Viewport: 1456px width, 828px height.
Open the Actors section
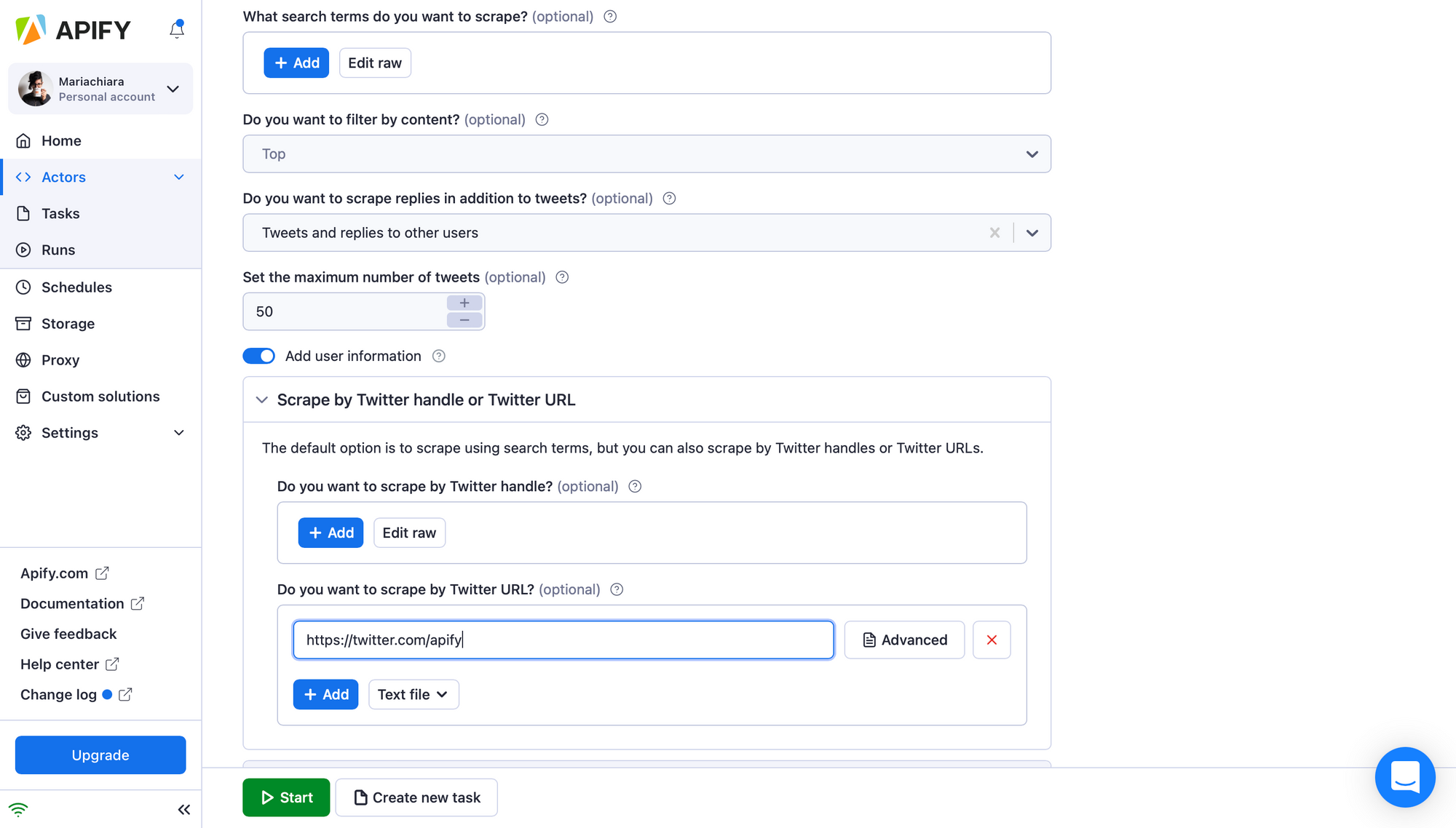pos(63,177)
